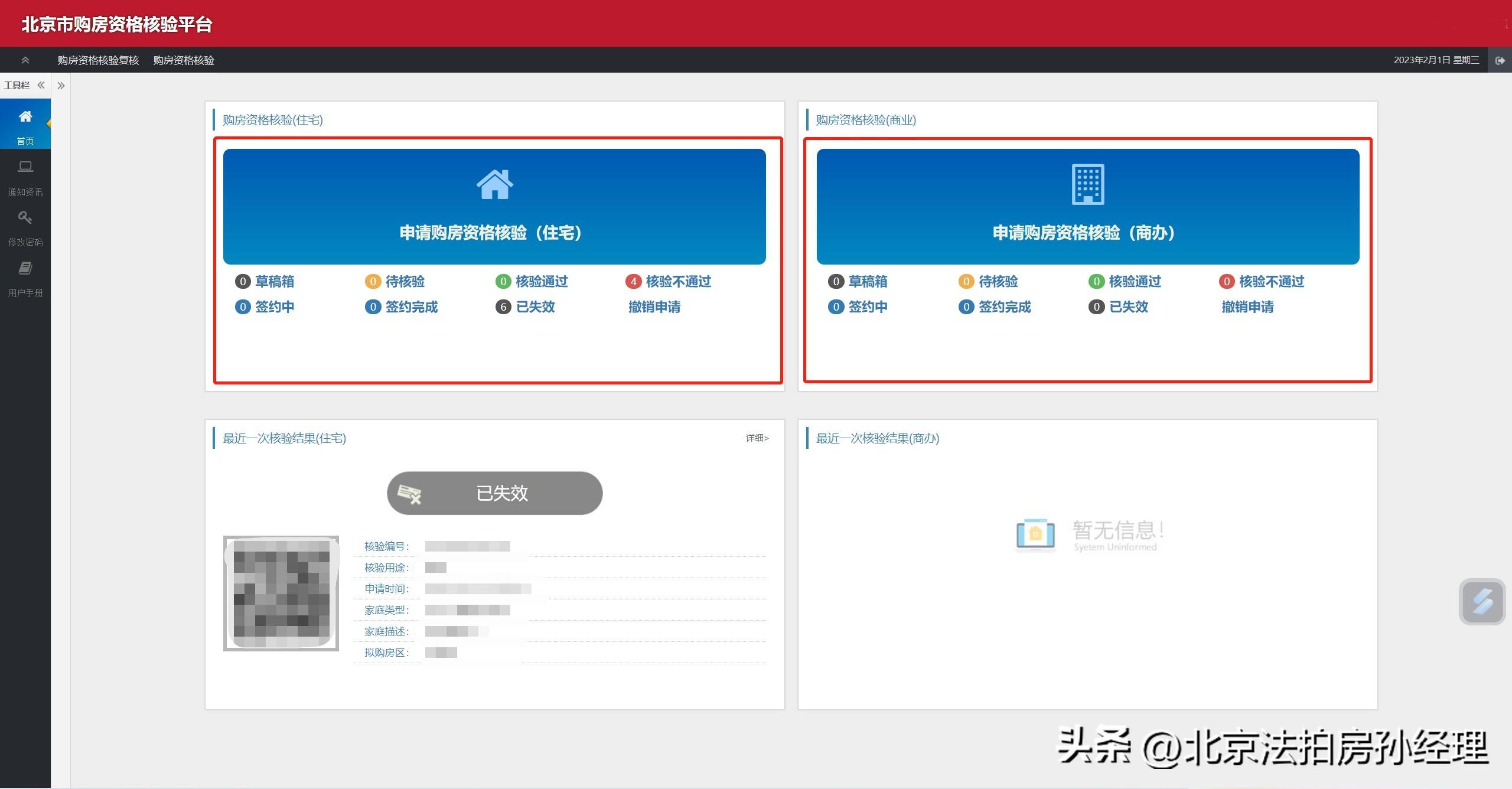Open 通知资讯 in the sidebar

25,177
